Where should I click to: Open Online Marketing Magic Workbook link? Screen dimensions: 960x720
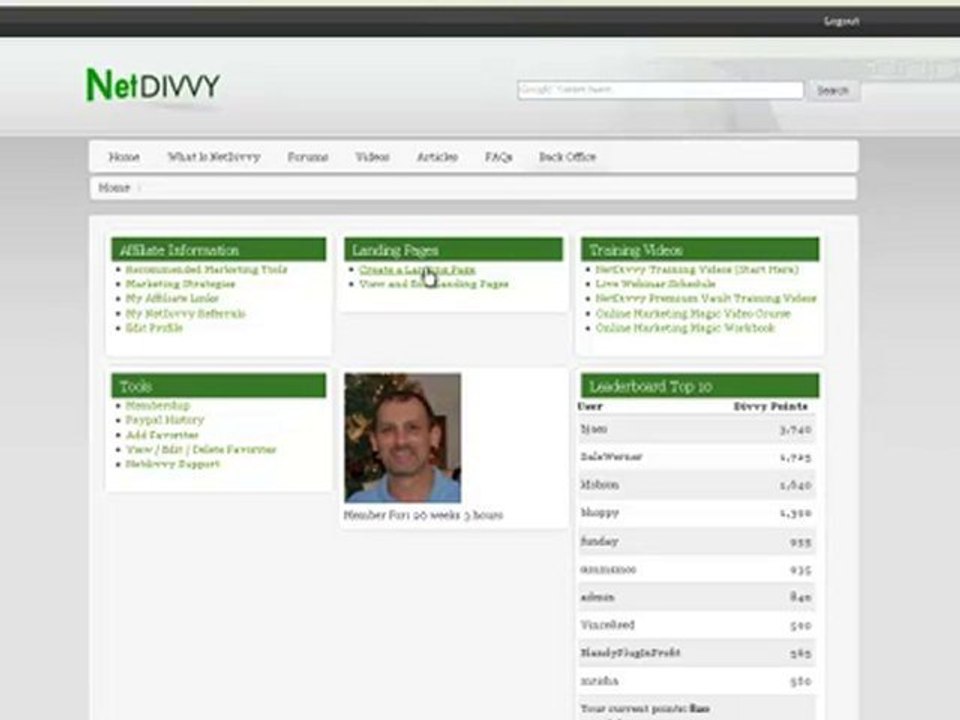coord(685,328)
